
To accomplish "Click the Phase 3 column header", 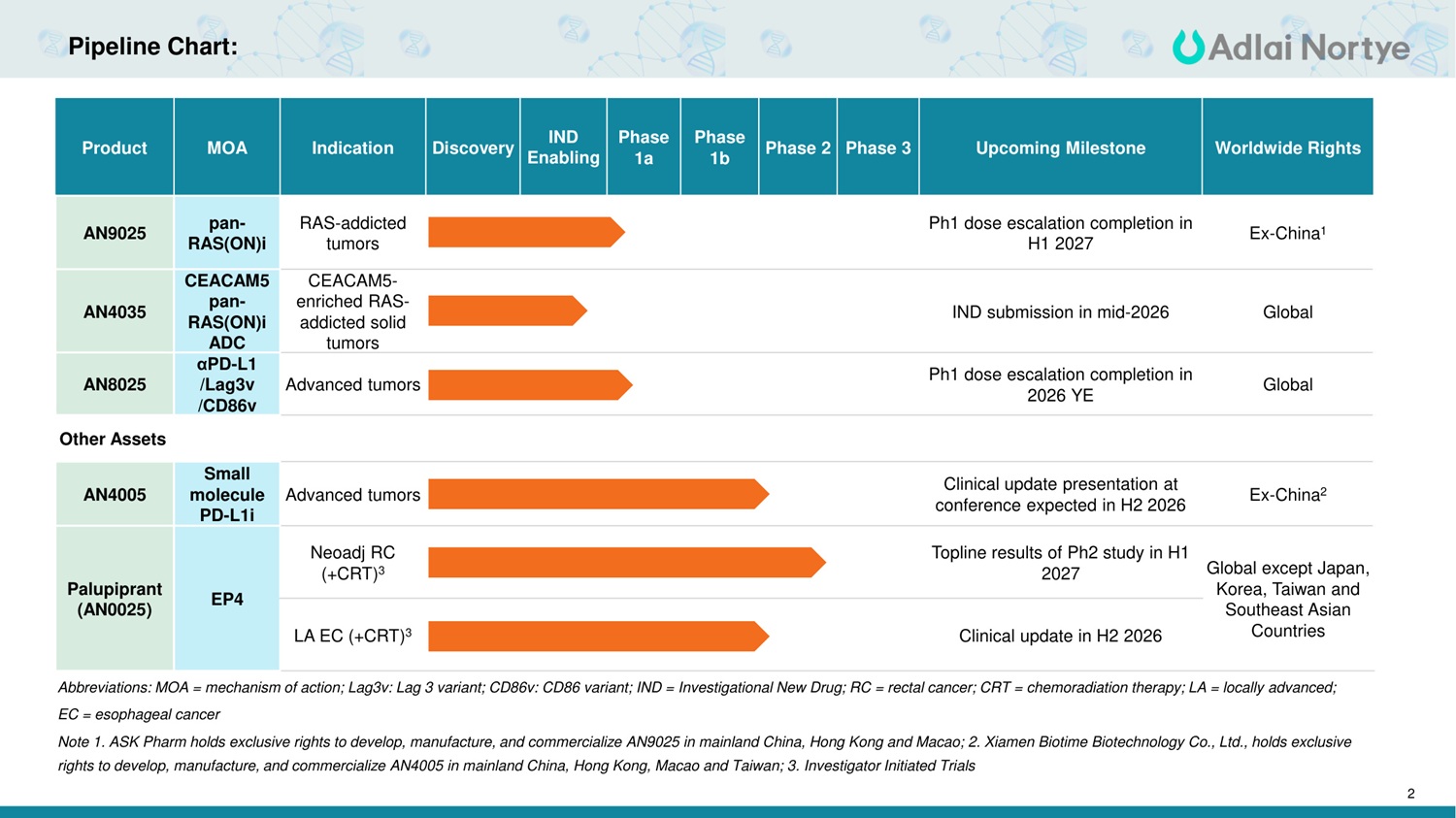I will (877, 147).
